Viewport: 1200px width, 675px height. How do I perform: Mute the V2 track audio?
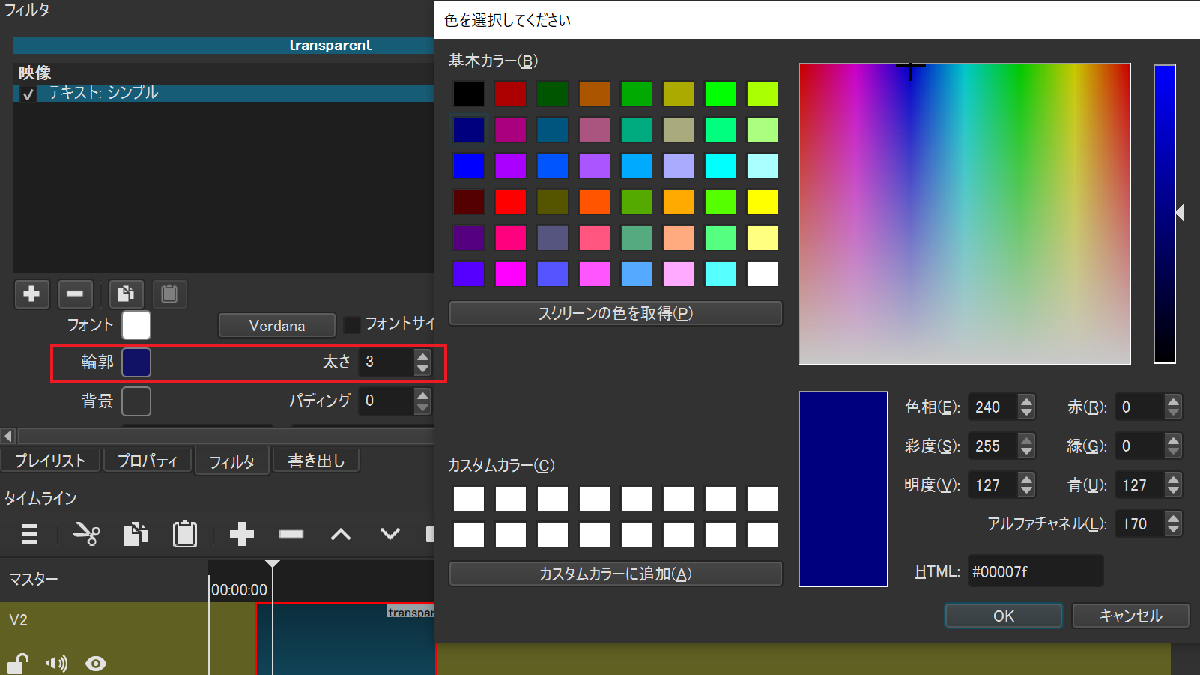point(56,663)
